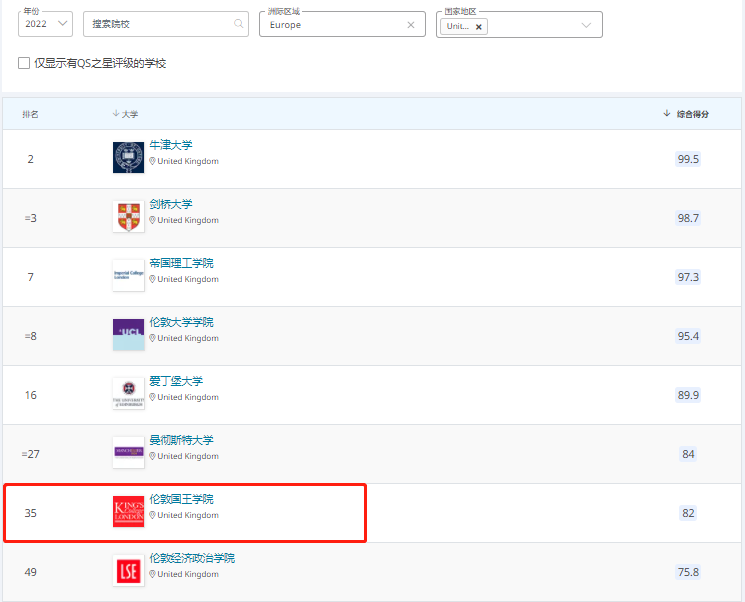
Task: Click the Imperial College London logo
Action: point(128,275)
